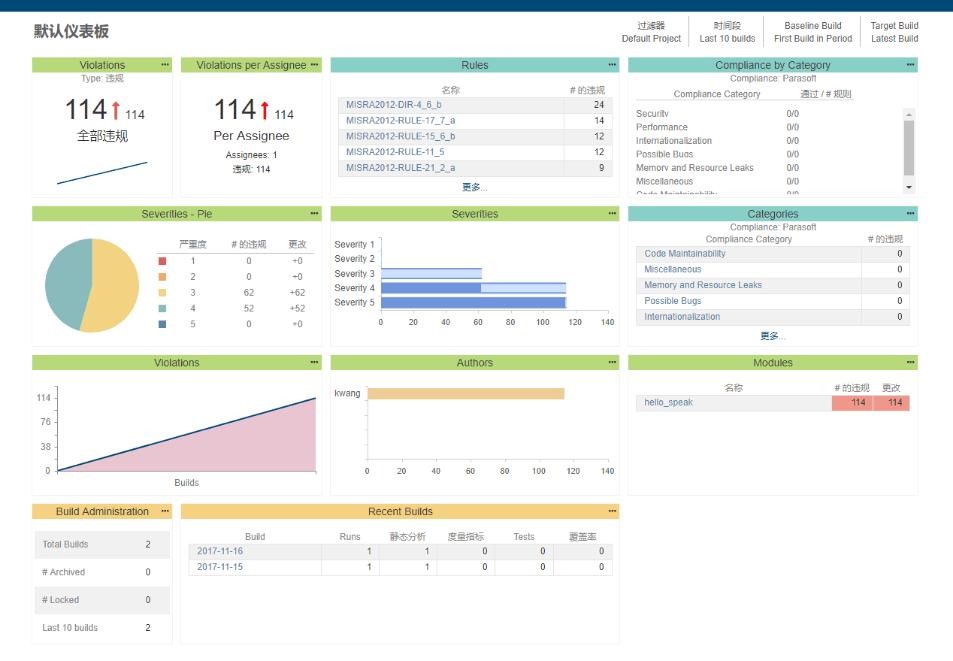This screenshot has height=661, width=953.
Task: Click severity 3 violation count 62
Action: pos(249,292)
